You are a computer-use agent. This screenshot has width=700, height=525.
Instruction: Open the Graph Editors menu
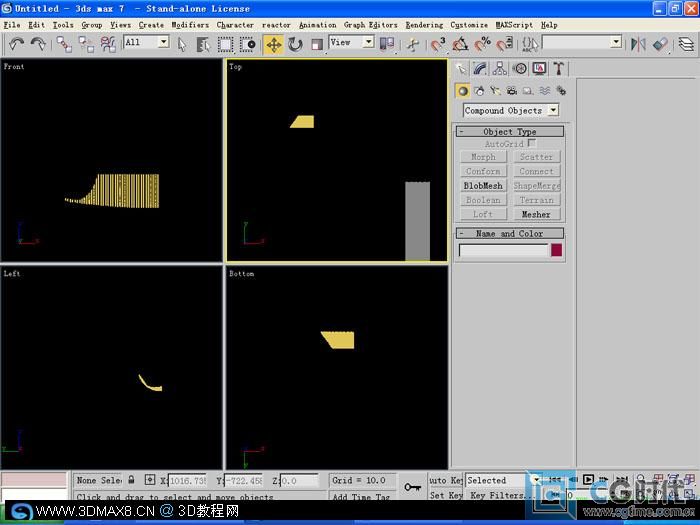(x=371, y=25)
